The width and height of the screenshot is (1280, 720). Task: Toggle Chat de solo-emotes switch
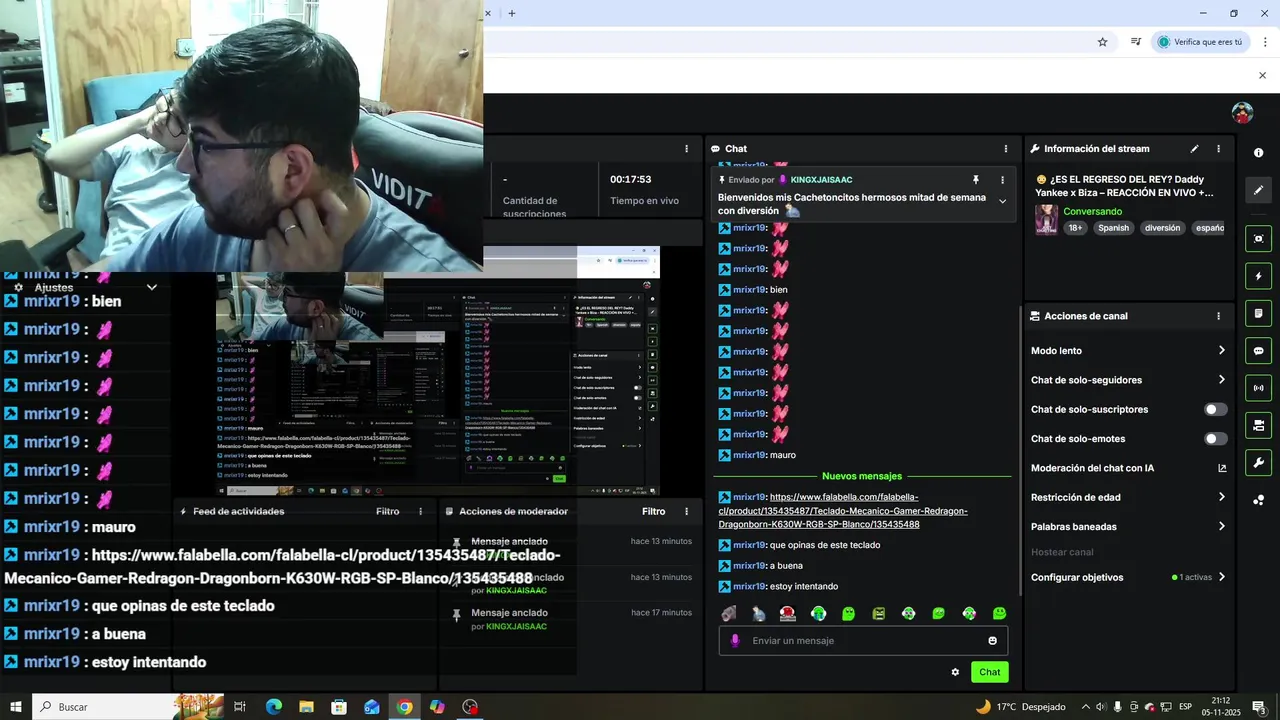[1215, 439]
